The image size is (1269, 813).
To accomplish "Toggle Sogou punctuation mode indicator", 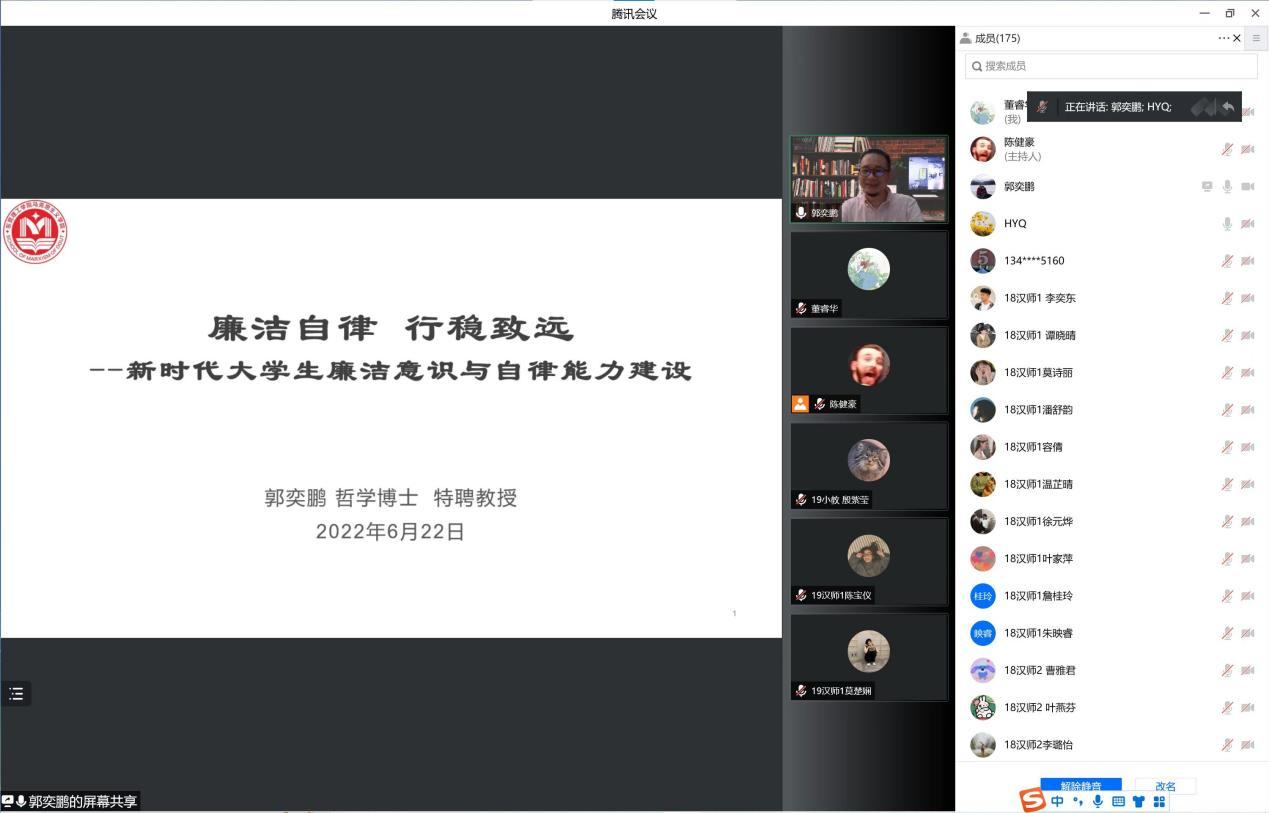I will click(1078, 802).
